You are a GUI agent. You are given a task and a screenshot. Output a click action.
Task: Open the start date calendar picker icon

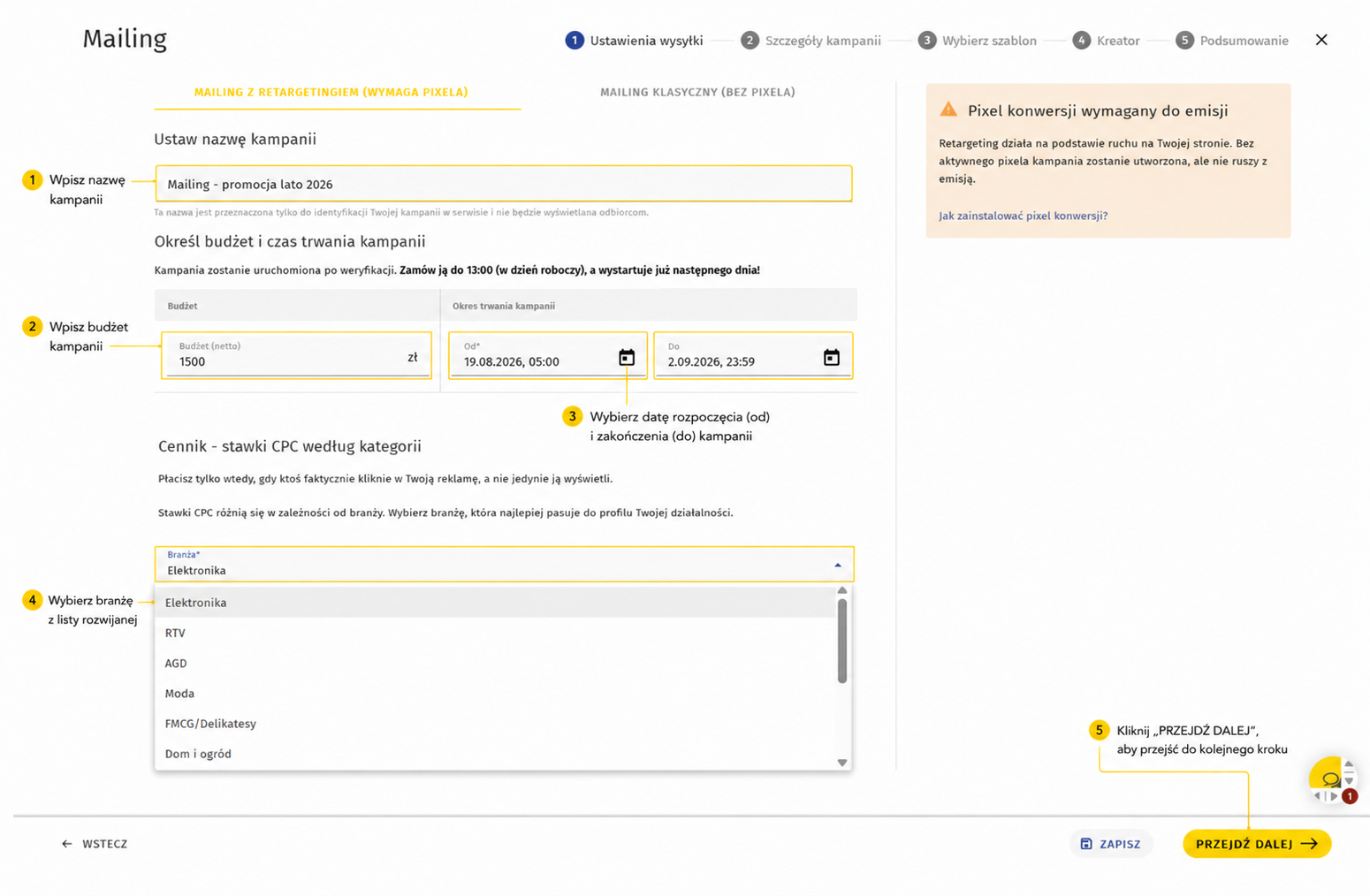[x=627, y=357]
